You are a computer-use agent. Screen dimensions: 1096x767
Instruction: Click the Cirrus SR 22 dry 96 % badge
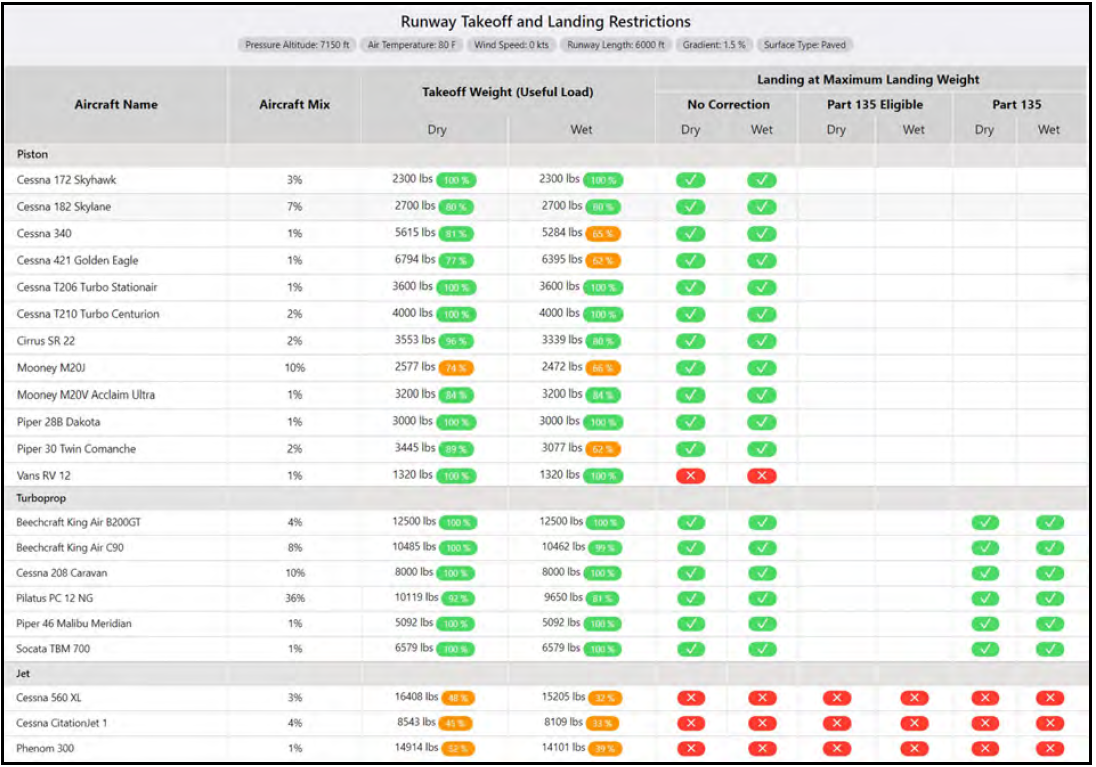(x=456, y=341)
